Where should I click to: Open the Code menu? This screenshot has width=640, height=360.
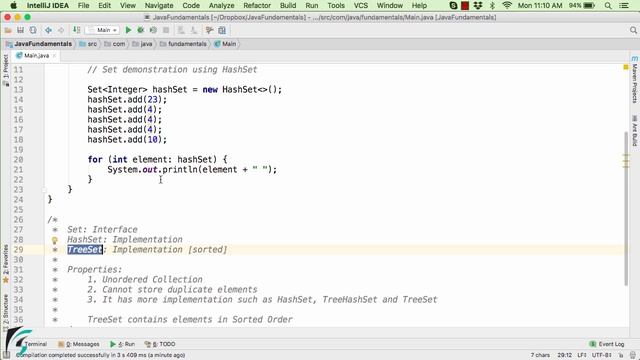(191, 5)
